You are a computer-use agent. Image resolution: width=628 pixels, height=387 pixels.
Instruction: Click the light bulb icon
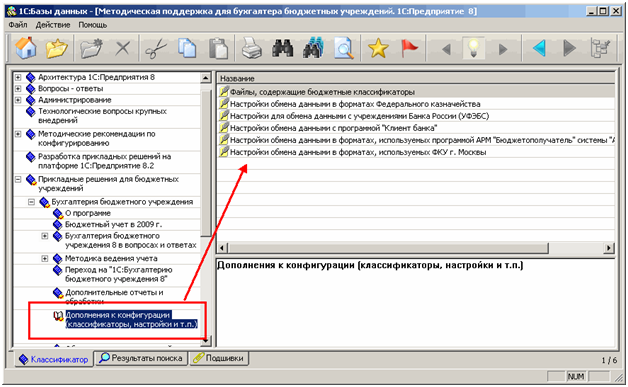coord(474,48)
